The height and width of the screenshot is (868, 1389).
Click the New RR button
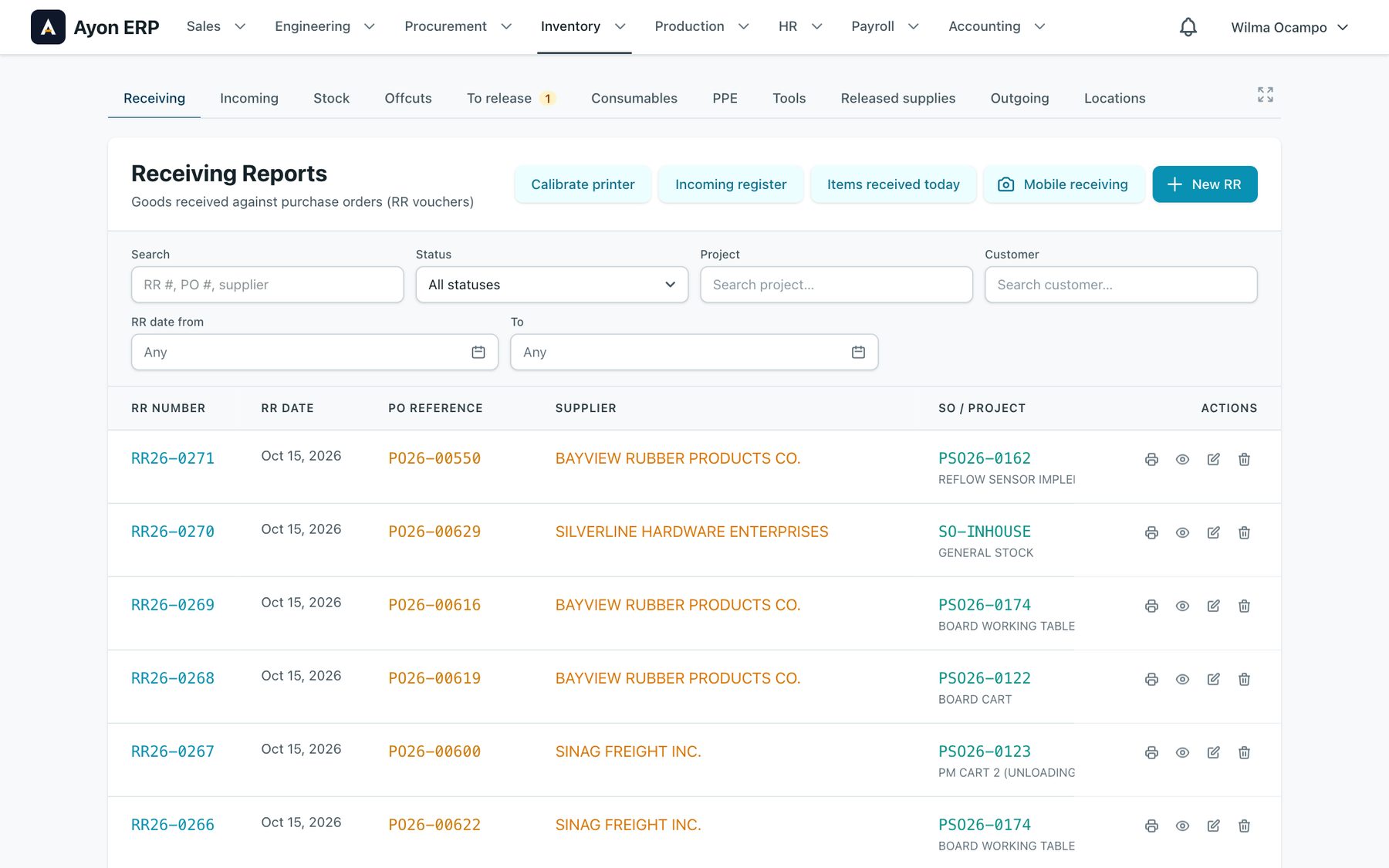coord(1205,184)
